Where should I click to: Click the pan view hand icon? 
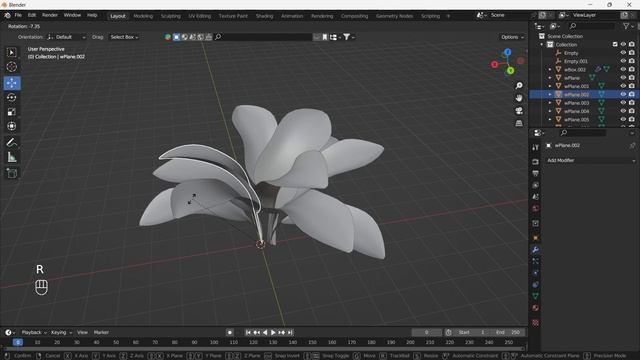point(519,98)
